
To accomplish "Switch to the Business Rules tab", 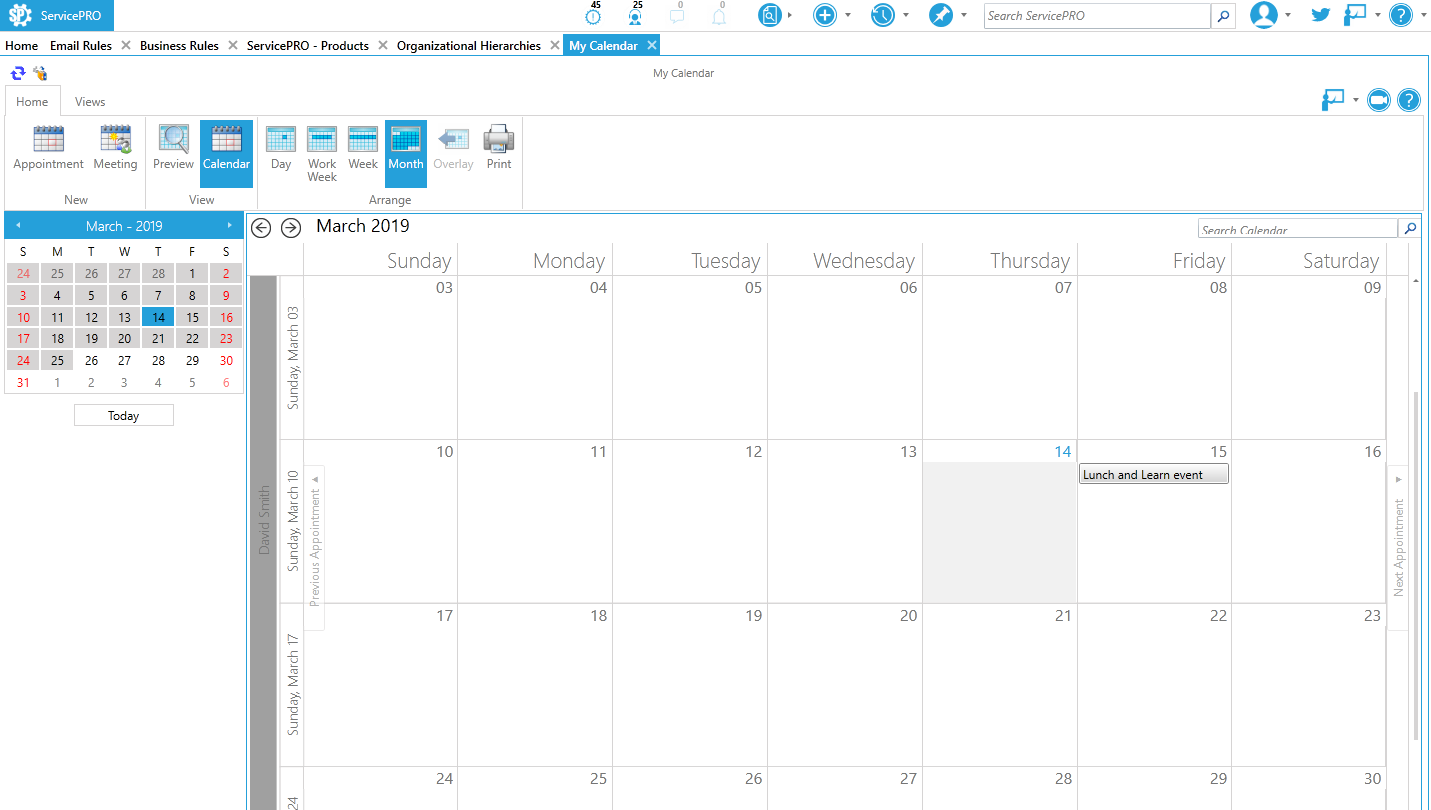I will 180,45.
